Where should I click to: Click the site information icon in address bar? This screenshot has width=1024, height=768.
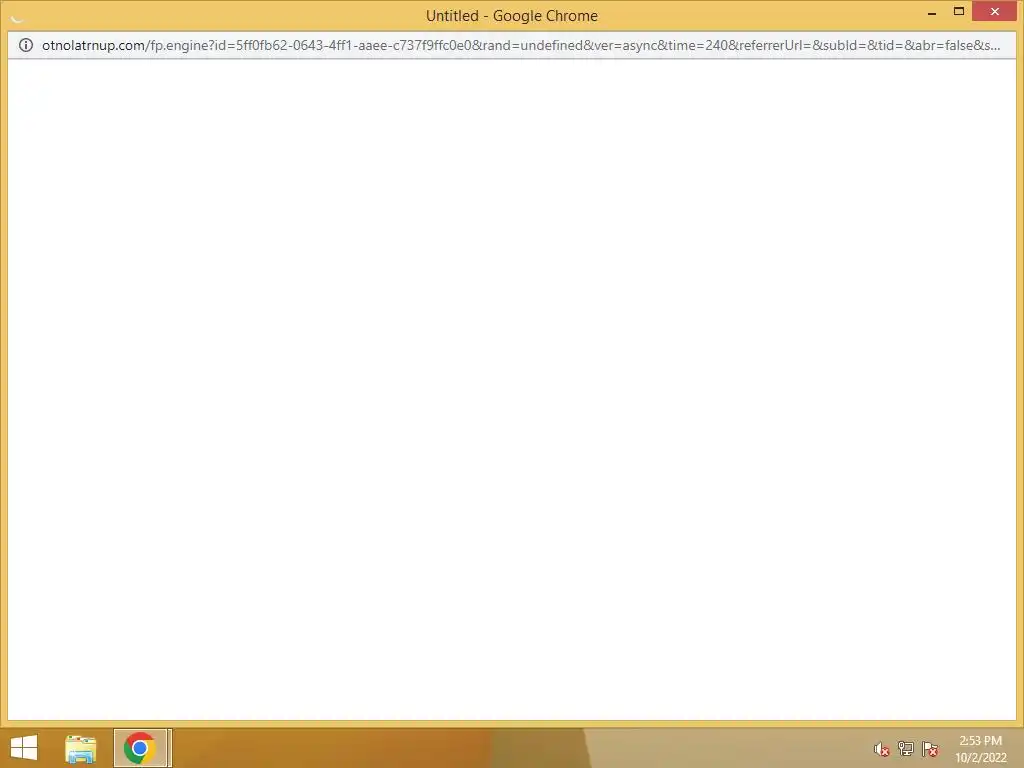tap(25, 45)
